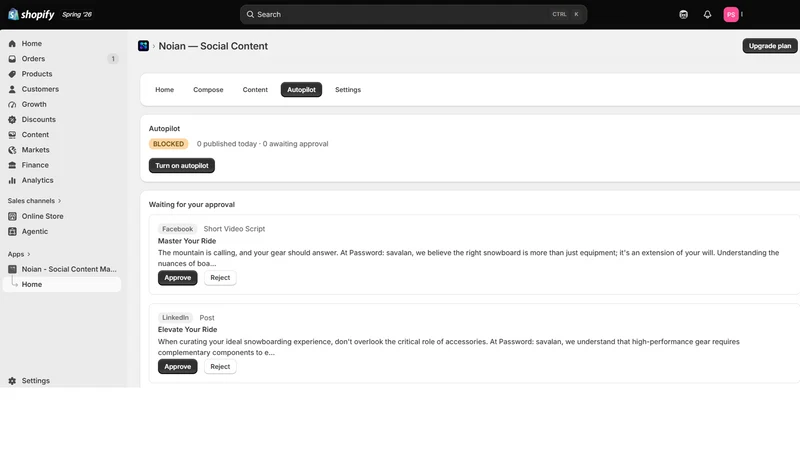Click the Elevate Your Ride title
This screenshot has height=450, width=800.
(187, 330)
